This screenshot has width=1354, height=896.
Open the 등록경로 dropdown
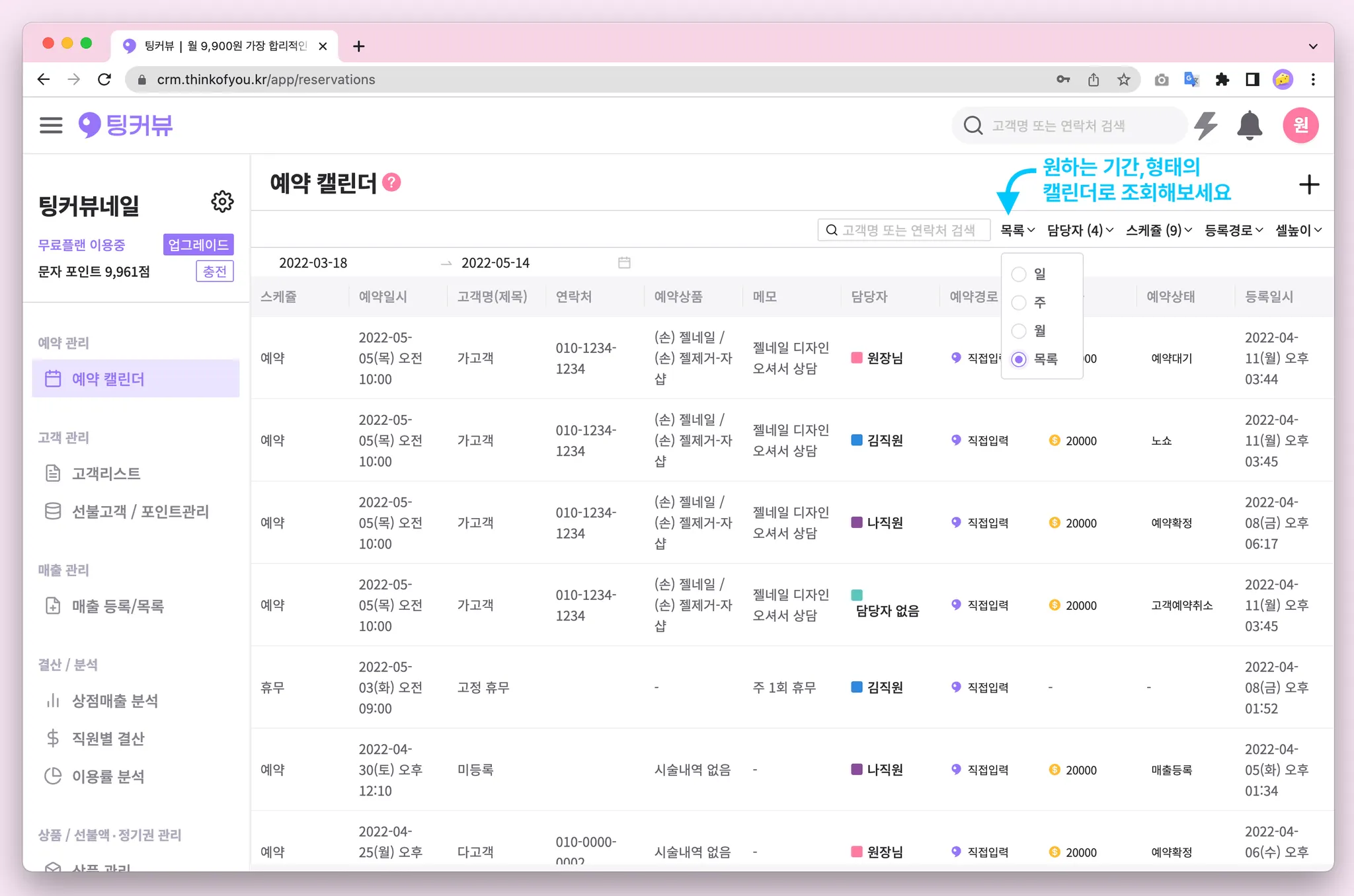pyautogui.click(x=1233, y=230)
